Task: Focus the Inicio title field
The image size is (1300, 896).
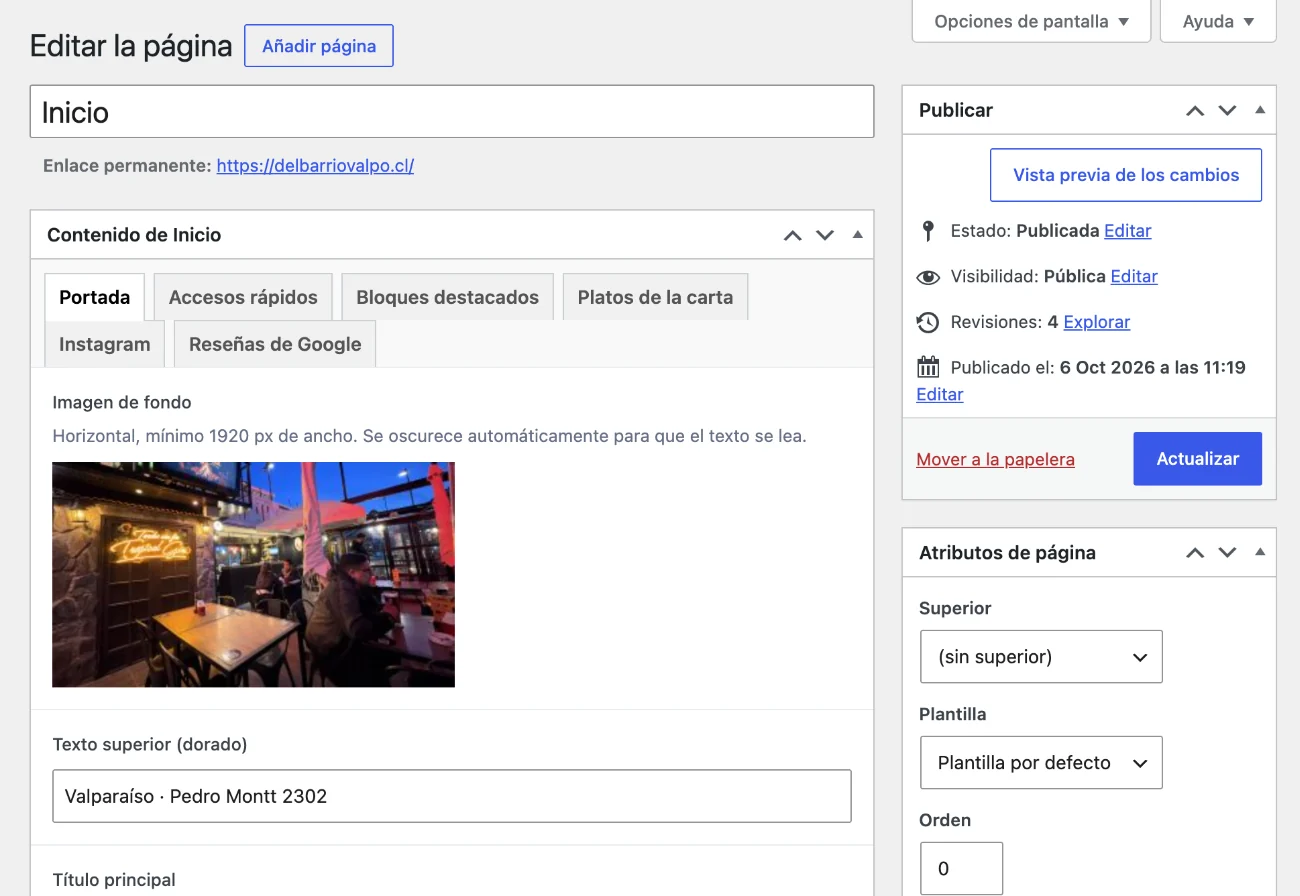Action: (x=452, y=112)
